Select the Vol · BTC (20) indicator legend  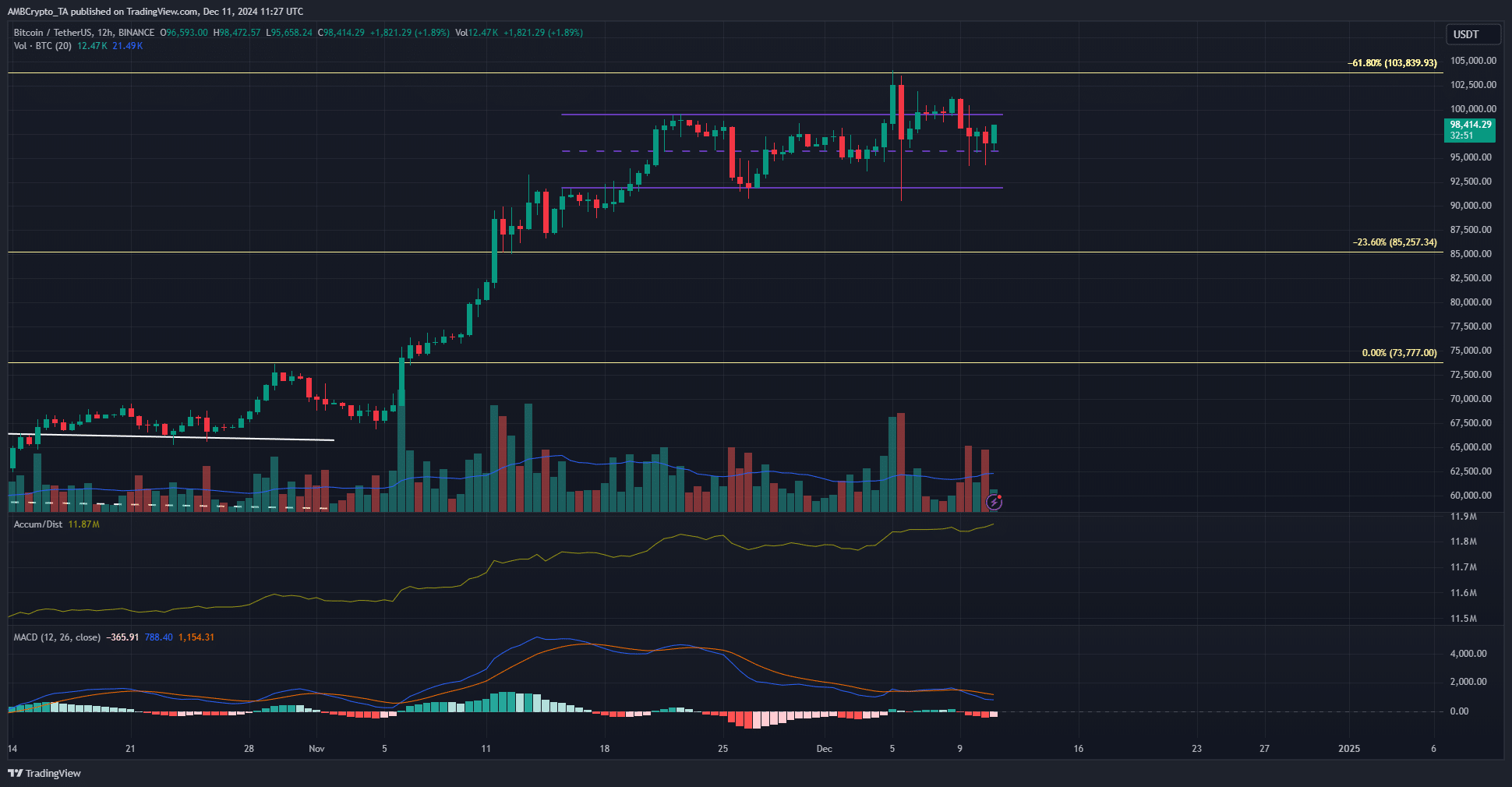click(43, 46)
